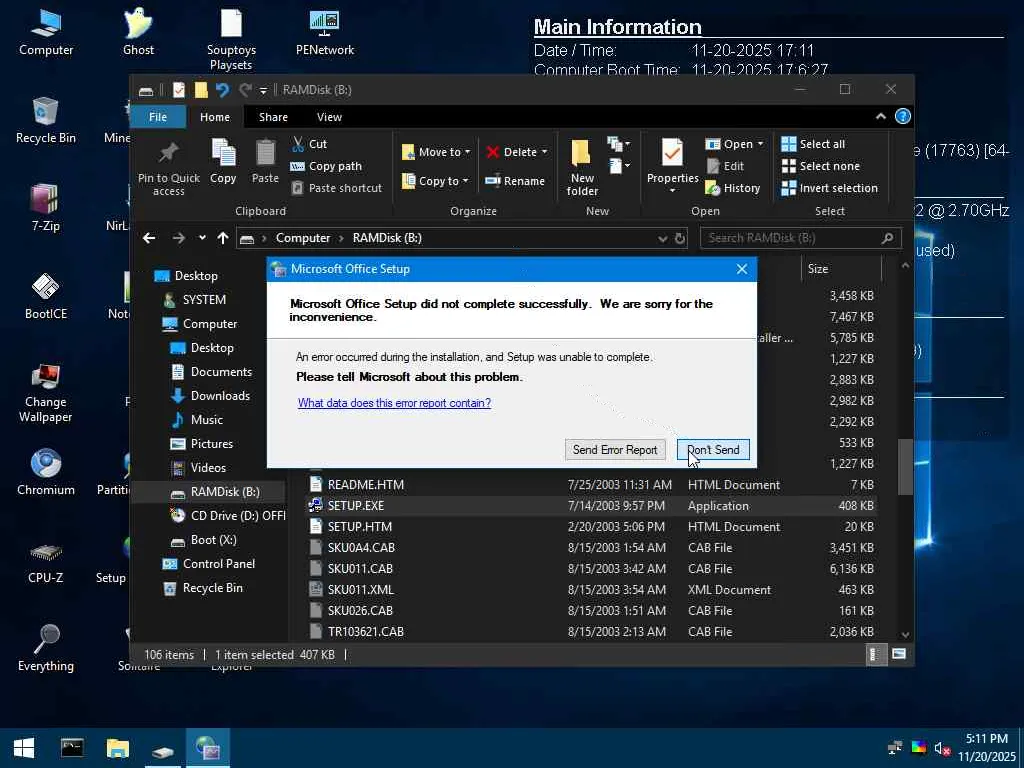1024x768 pixels.
Task: Click Don't Send in Office Setup dialog
Action: point(713,449)
